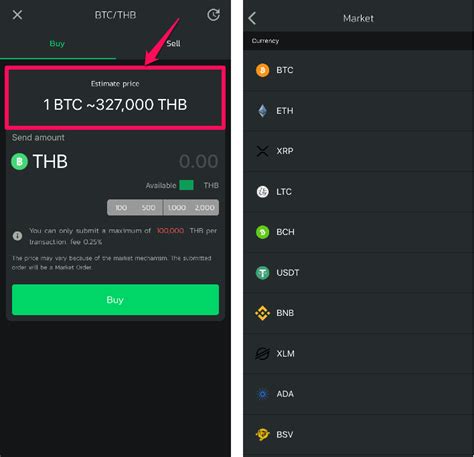Choose the XRP currency icon

click(x=263, y=151)
